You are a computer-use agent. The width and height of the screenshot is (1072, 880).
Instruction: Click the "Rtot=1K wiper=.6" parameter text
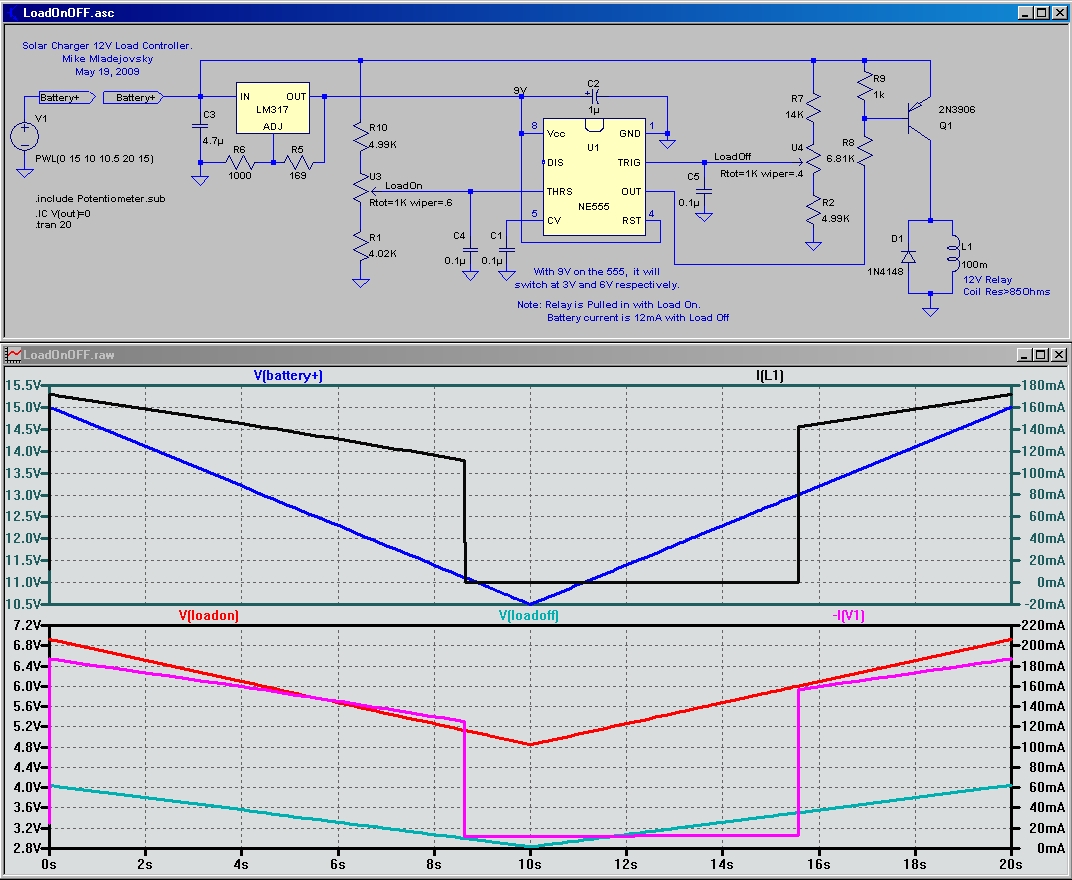[x=410, y=202]
